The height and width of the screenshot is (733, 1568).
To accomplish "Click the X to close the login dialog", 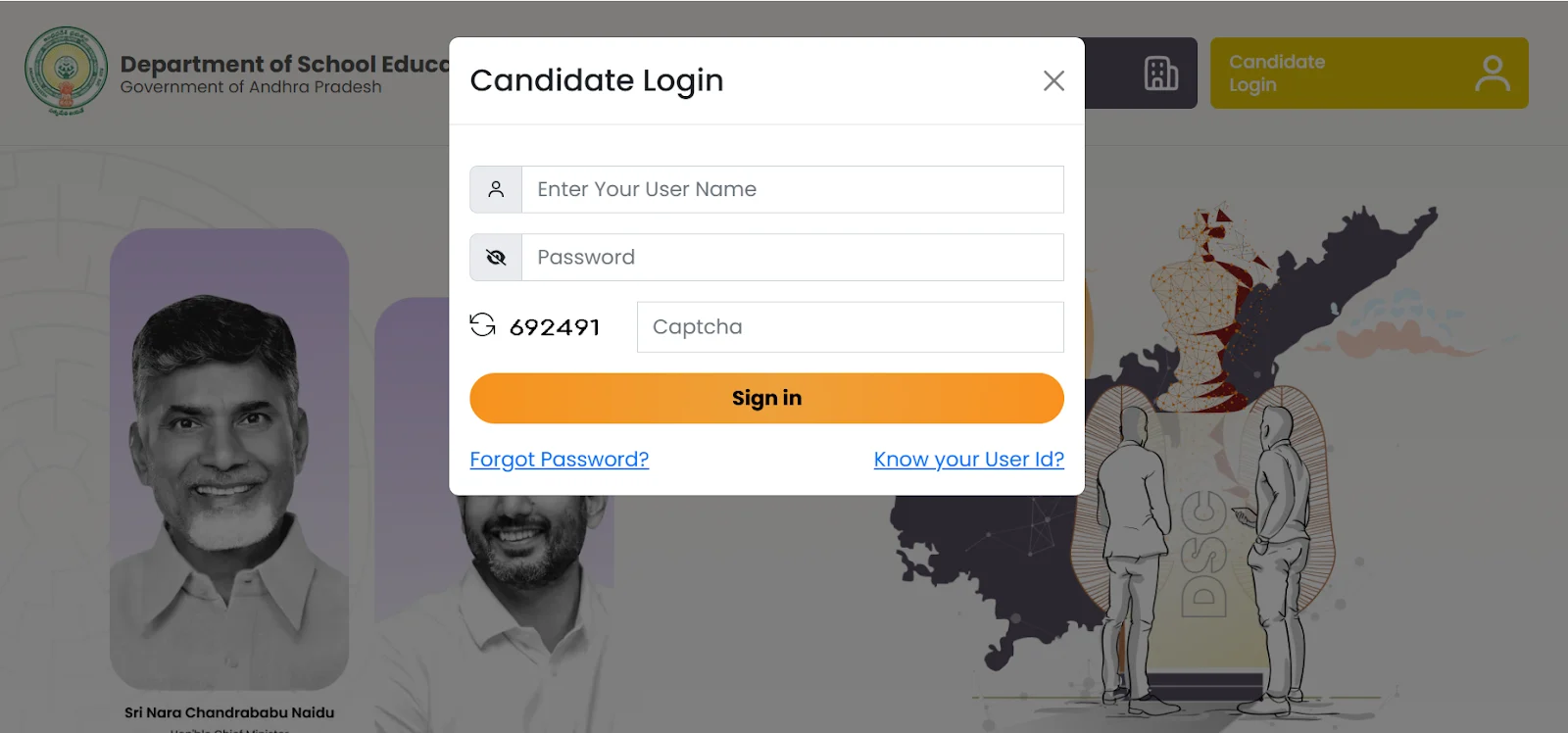I will point(1053,81).
